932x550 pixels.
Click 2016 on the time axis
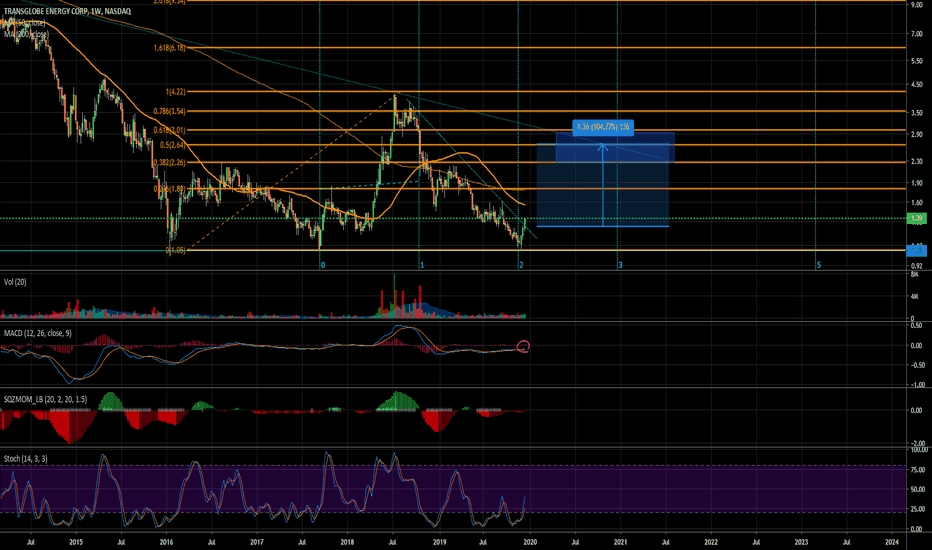click(x=166, y=542)
